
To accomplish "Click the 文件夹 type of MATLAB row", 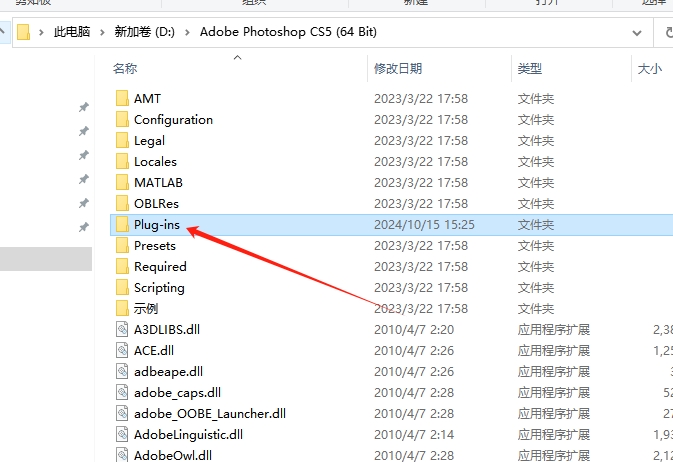I will [x=536, y=182].
